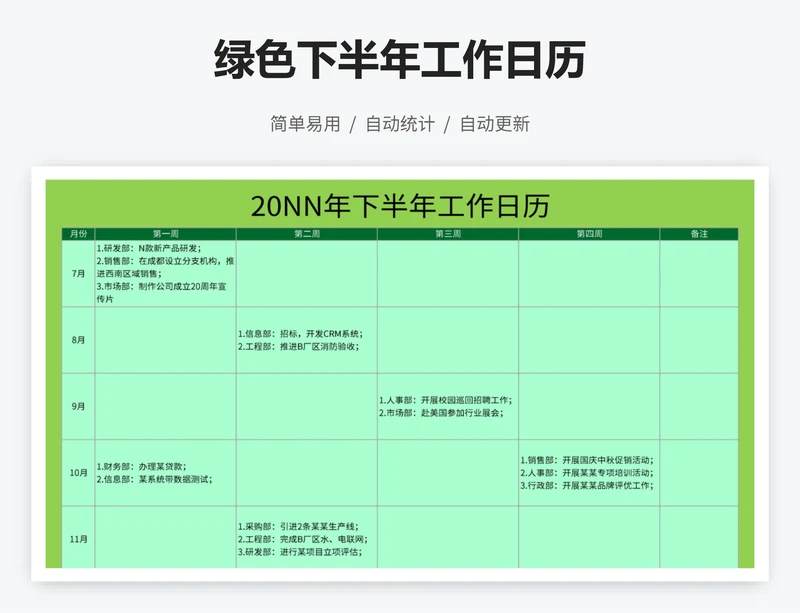Select the line 1.销售部：开展国庆中秋促销活动
Screen dimensions: 800x613
[x=587, y=460]
